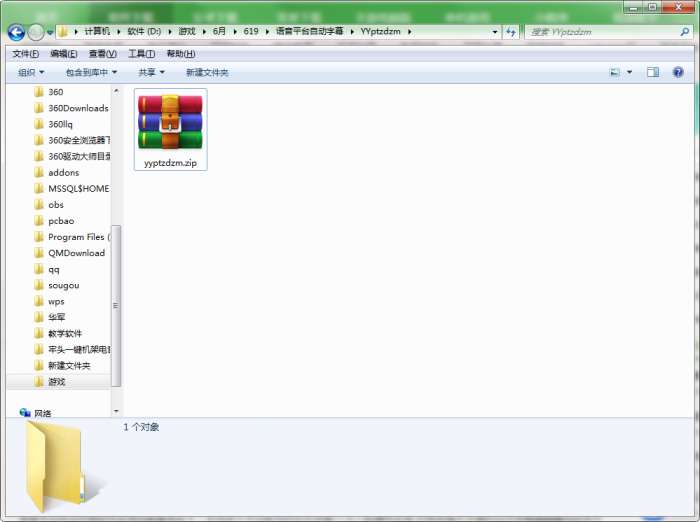Toggle the preview pane
This screenshot has height=522, width=700.
[x=653, y=72]
